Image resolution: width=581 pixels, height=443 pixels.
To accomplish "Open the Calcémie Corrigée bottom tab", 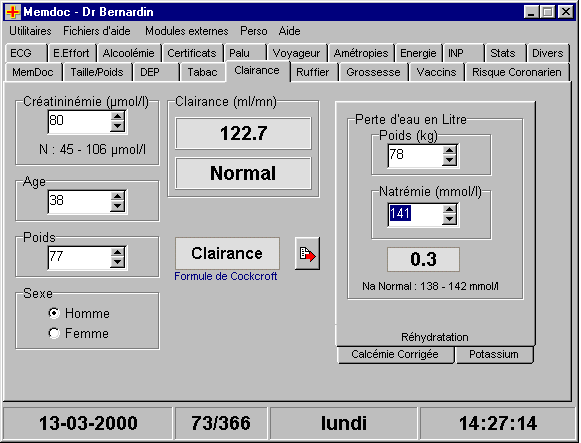I will pyautogui.click(x=395, y=354).
